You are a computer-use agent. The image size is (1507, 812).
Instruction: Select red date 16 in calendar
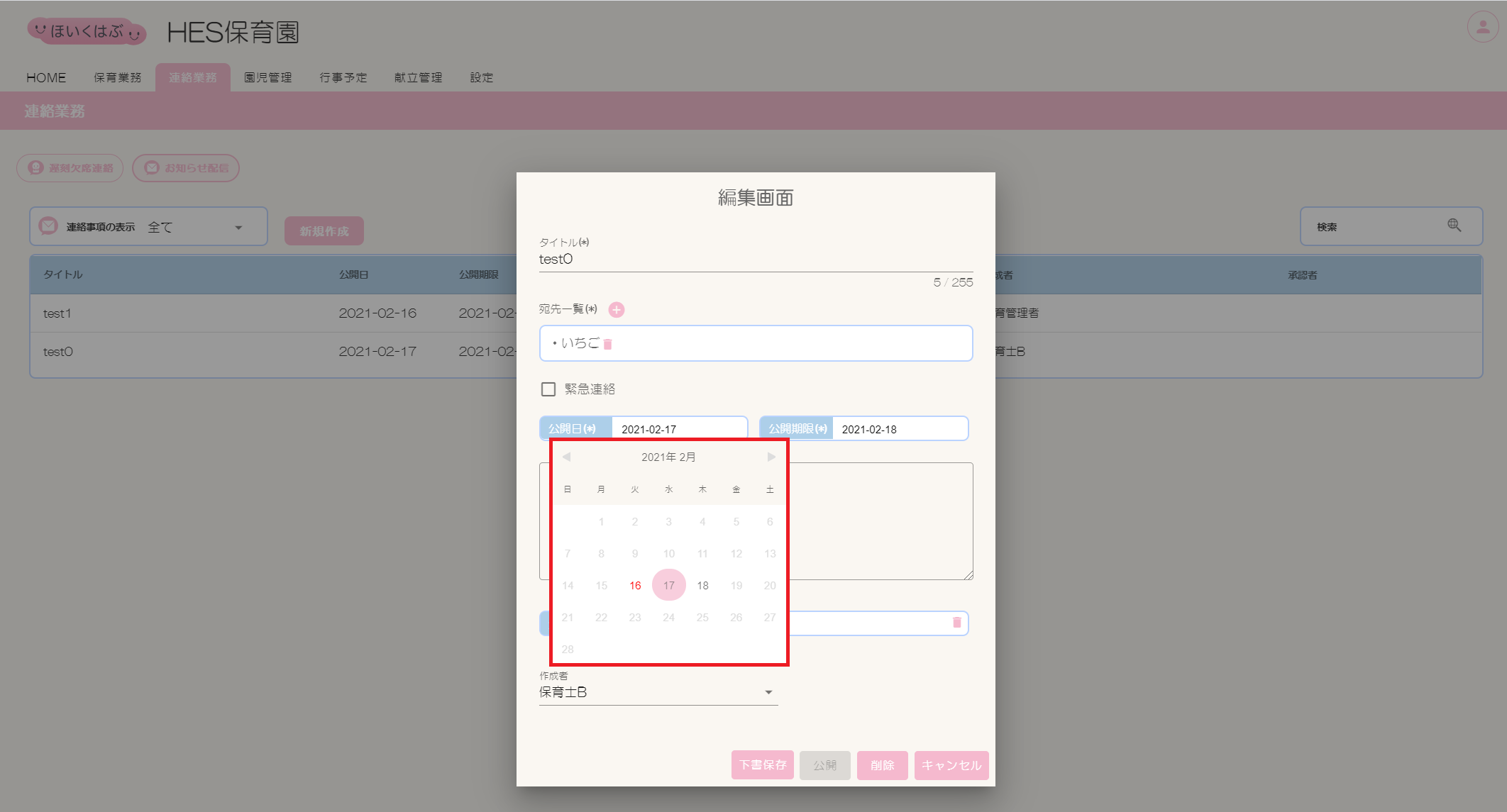point(635,585)
